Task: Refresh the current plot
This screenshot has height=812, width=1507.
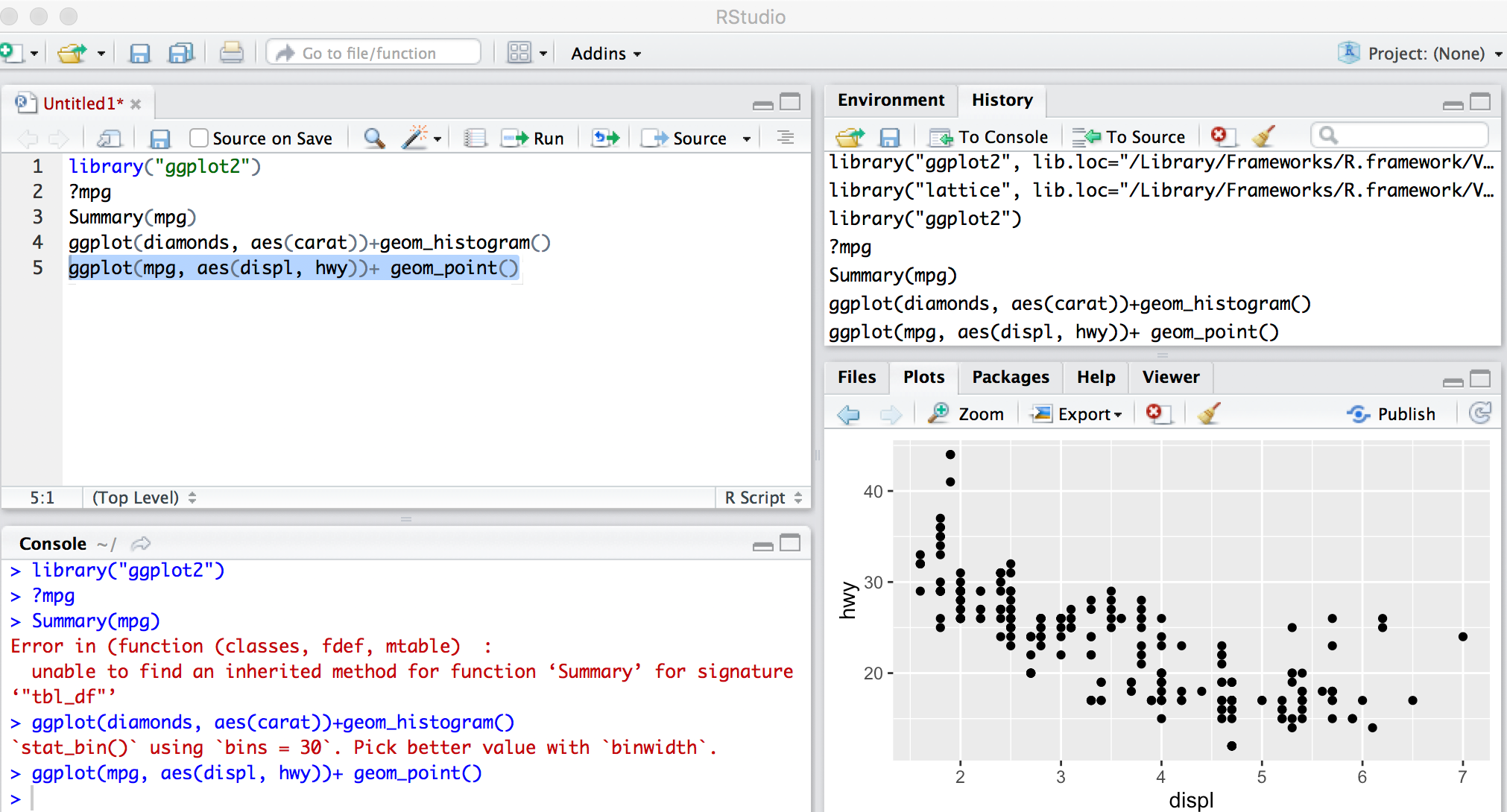Action: pos(1480,413)
